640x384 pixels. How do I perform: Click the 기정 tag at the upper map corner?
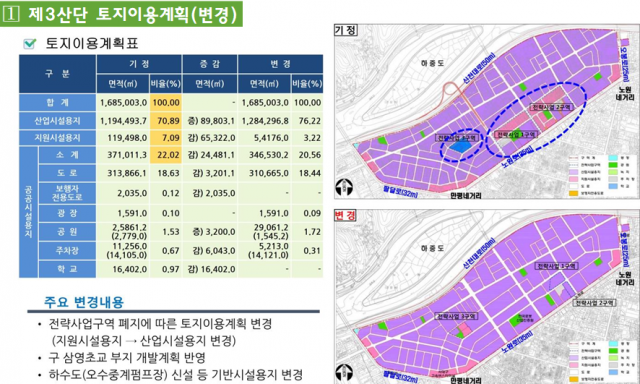coord(346,30)
